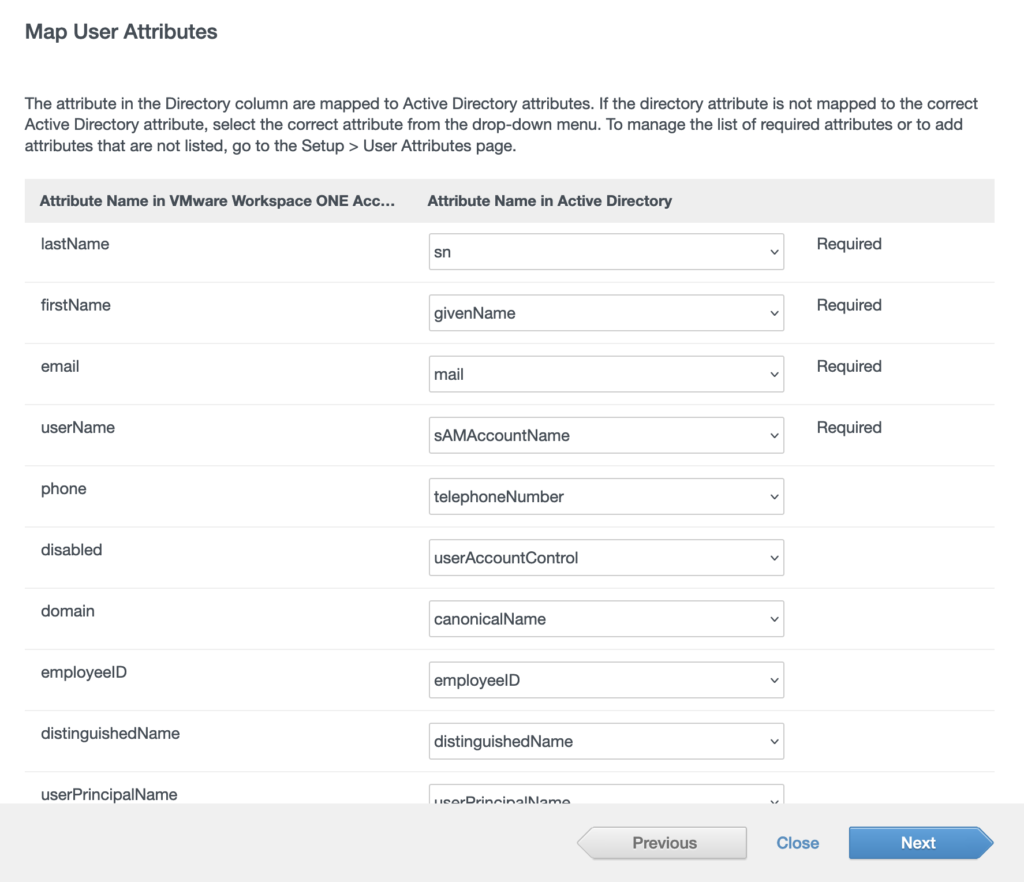Open the telephoneNumber dropdown

tap(605, 496)
